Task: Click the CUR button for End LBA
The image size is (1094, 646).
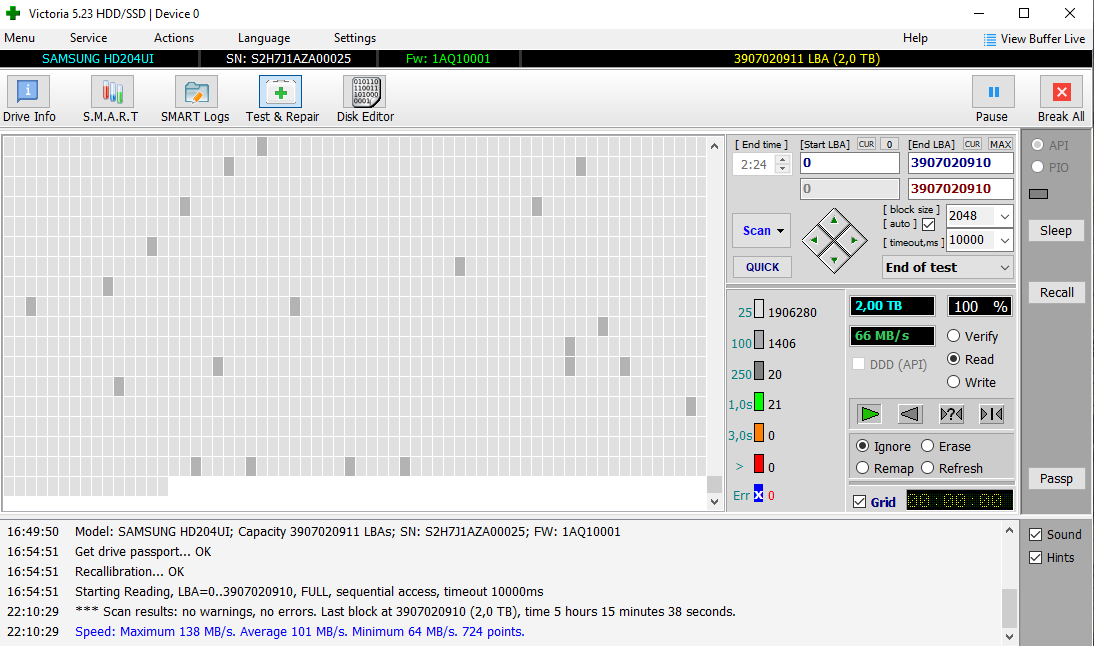Action: 973,144
